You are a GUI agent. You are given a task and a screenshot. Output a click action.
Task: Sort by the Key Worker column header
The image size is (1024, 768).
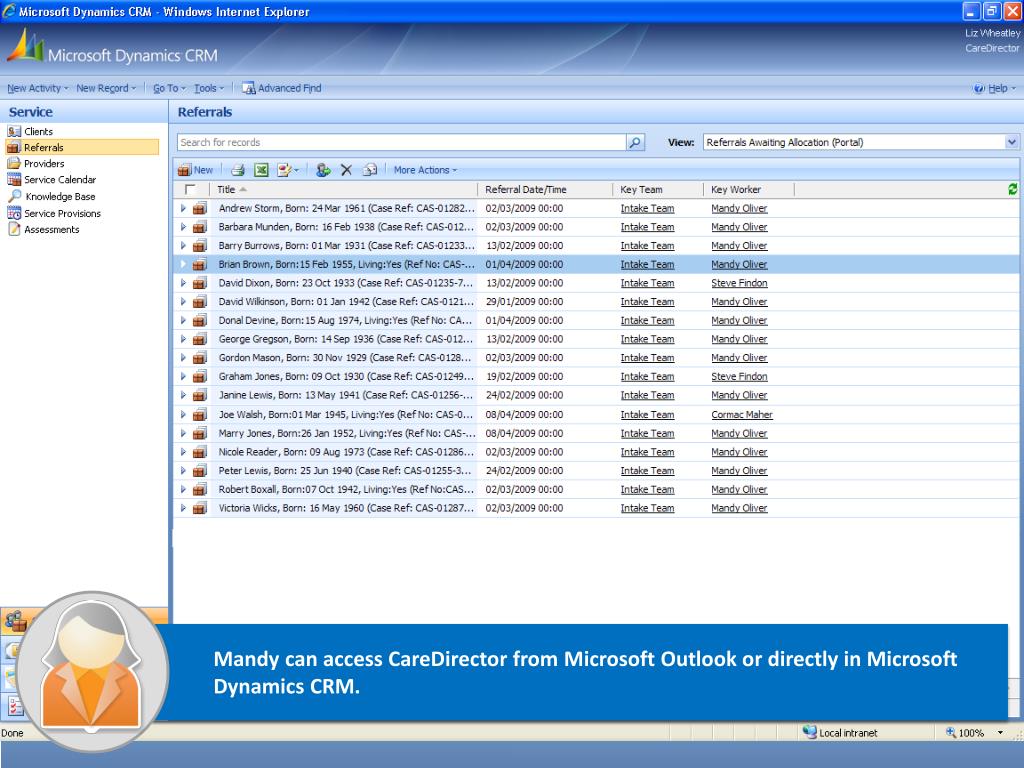(x=750, y=189)
